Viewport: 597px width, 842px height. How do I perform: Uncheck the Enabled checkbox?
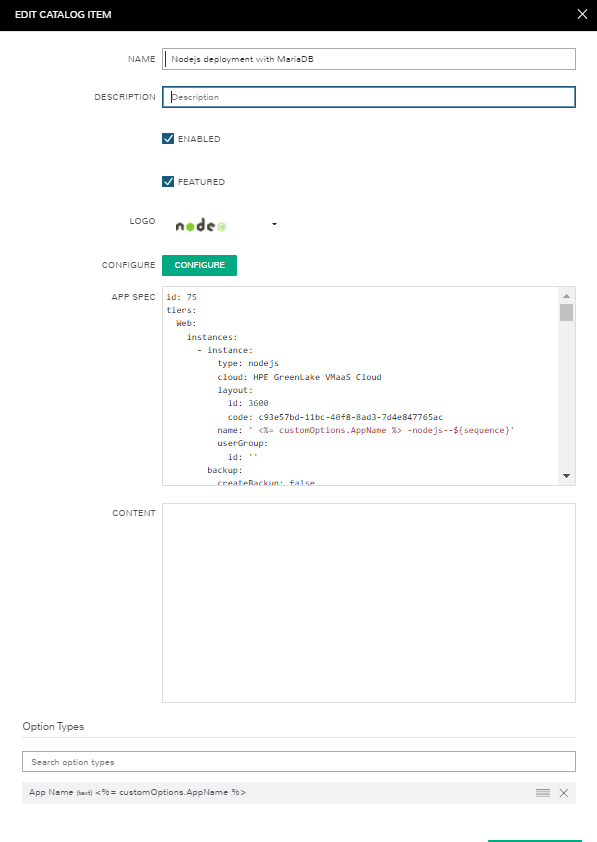168,139
